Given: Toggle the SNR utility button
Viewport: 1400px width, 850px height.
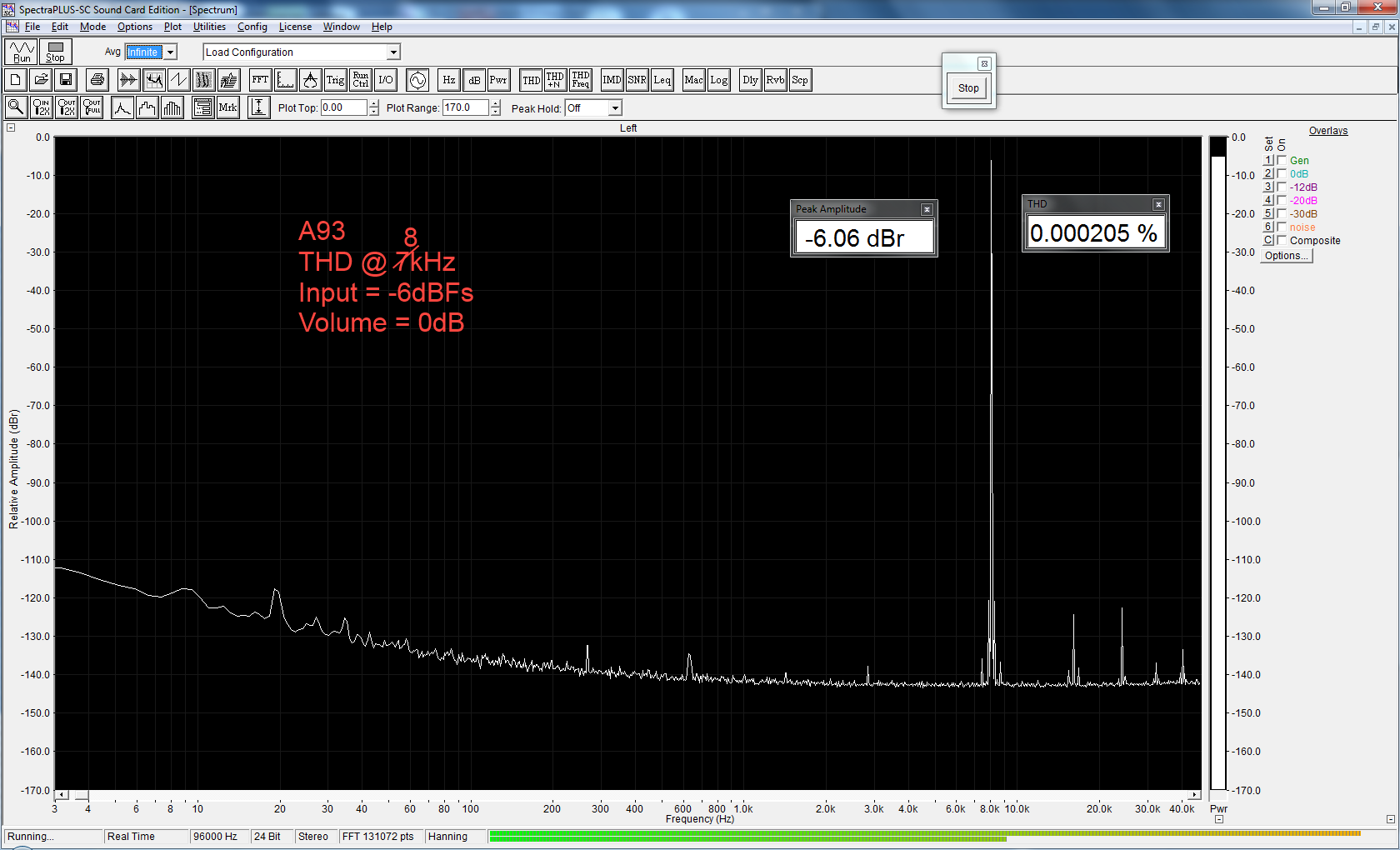Looking at the screenshot, I should coord(637,80).
